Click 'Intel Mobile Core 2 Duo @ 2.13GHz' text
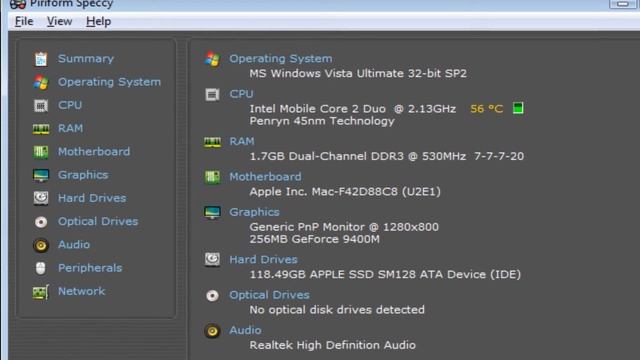 (353, 109)
